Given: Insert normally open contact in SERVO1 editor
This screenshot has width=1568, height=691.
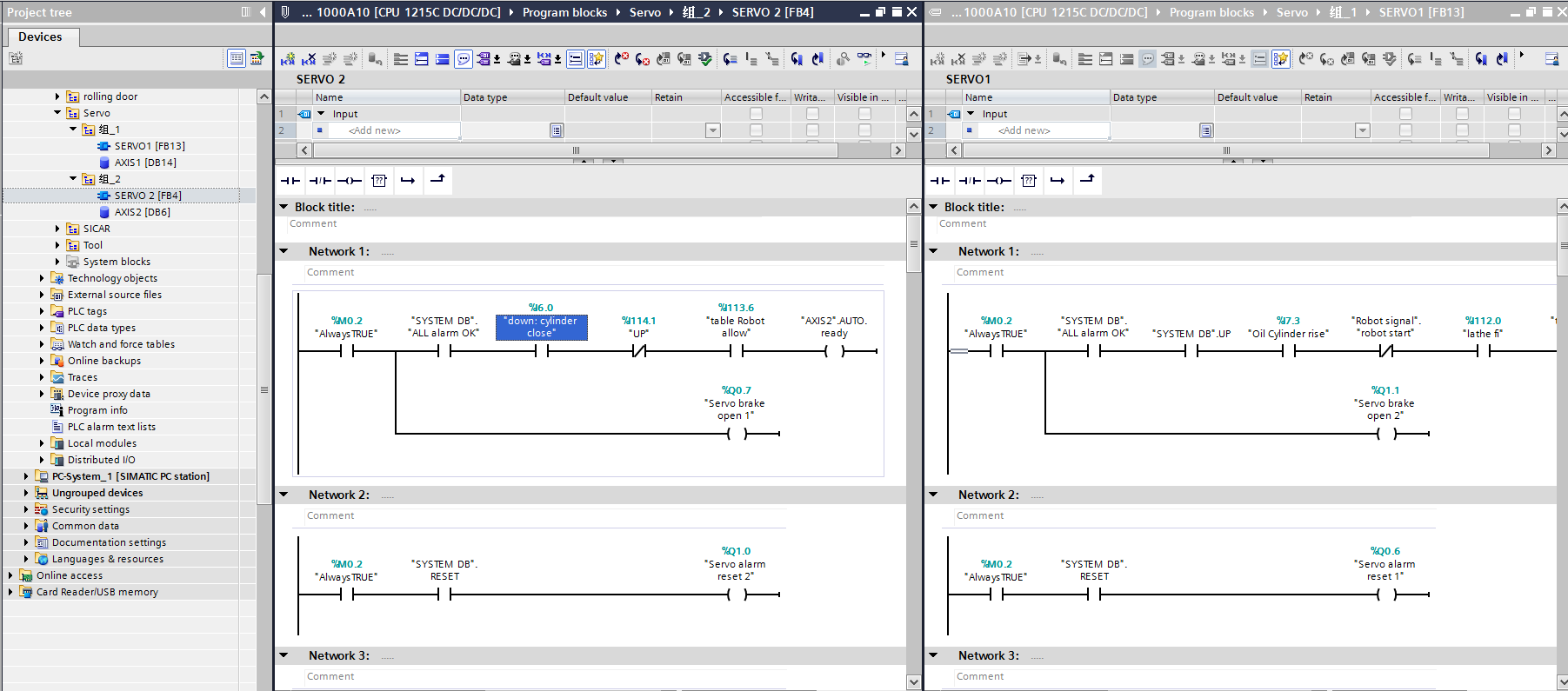Looking at the screenshot, I should (940, 181).
